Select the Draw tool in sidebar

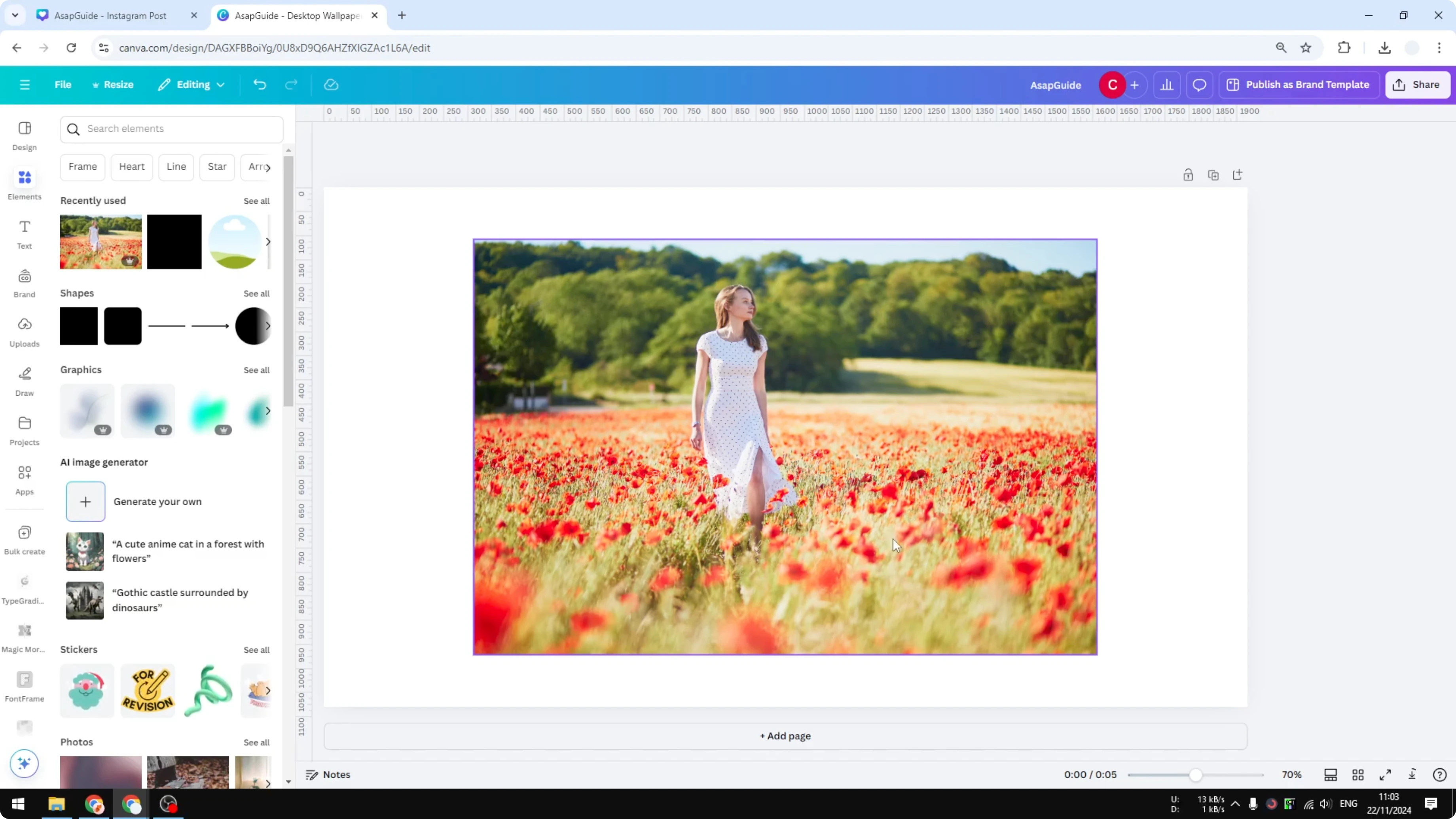click(24, 380)
